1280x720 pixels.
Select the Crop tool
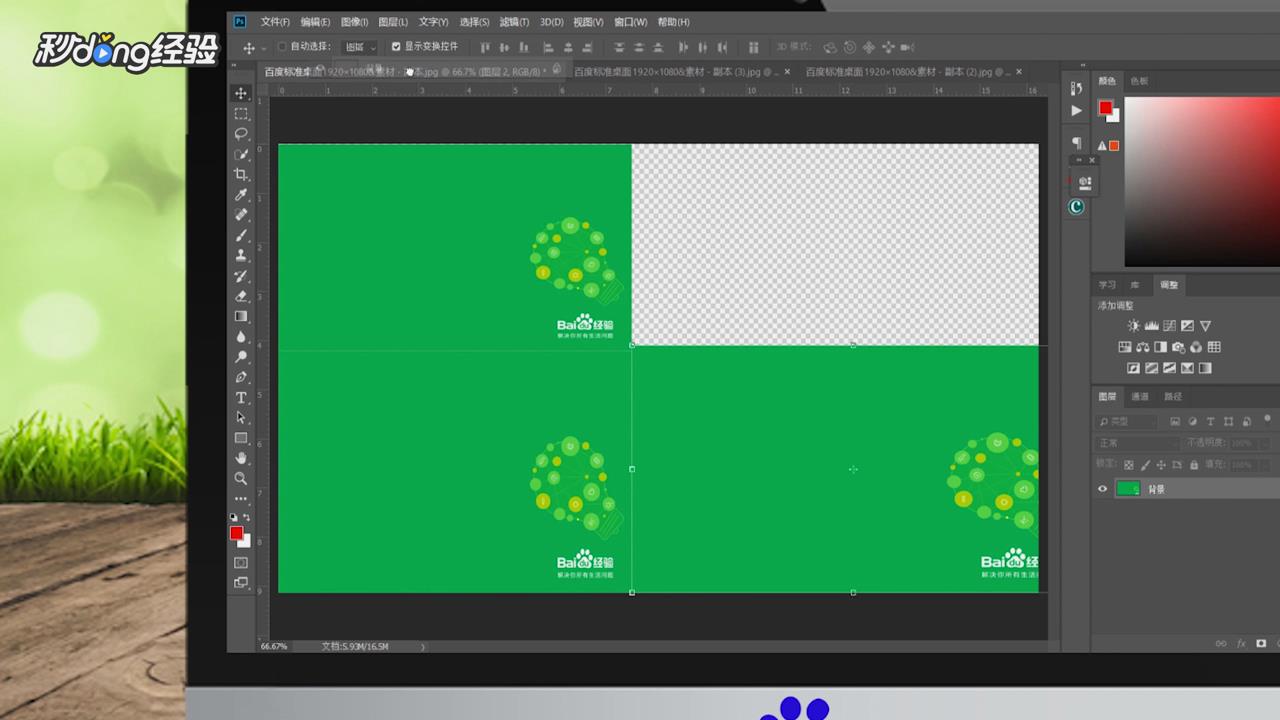point(241,174)
